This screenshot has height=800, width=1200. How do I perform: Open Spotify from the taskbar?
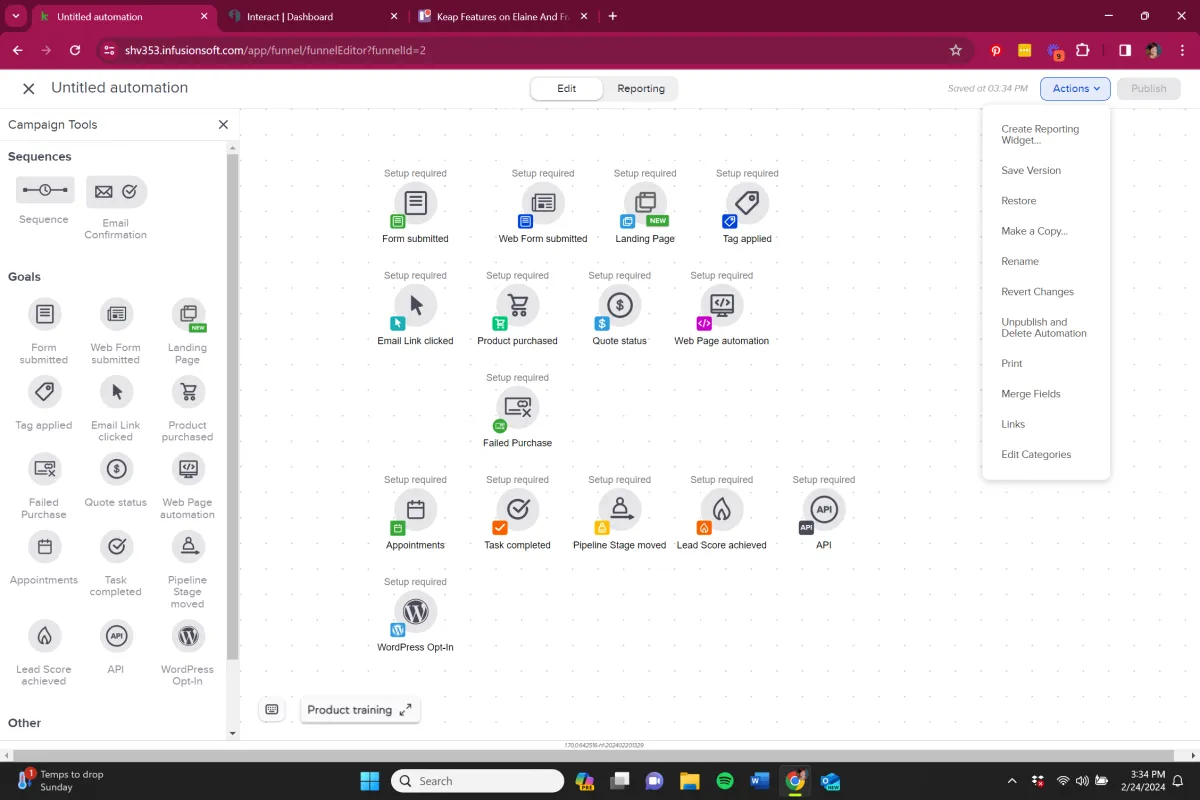pos(725,781)
